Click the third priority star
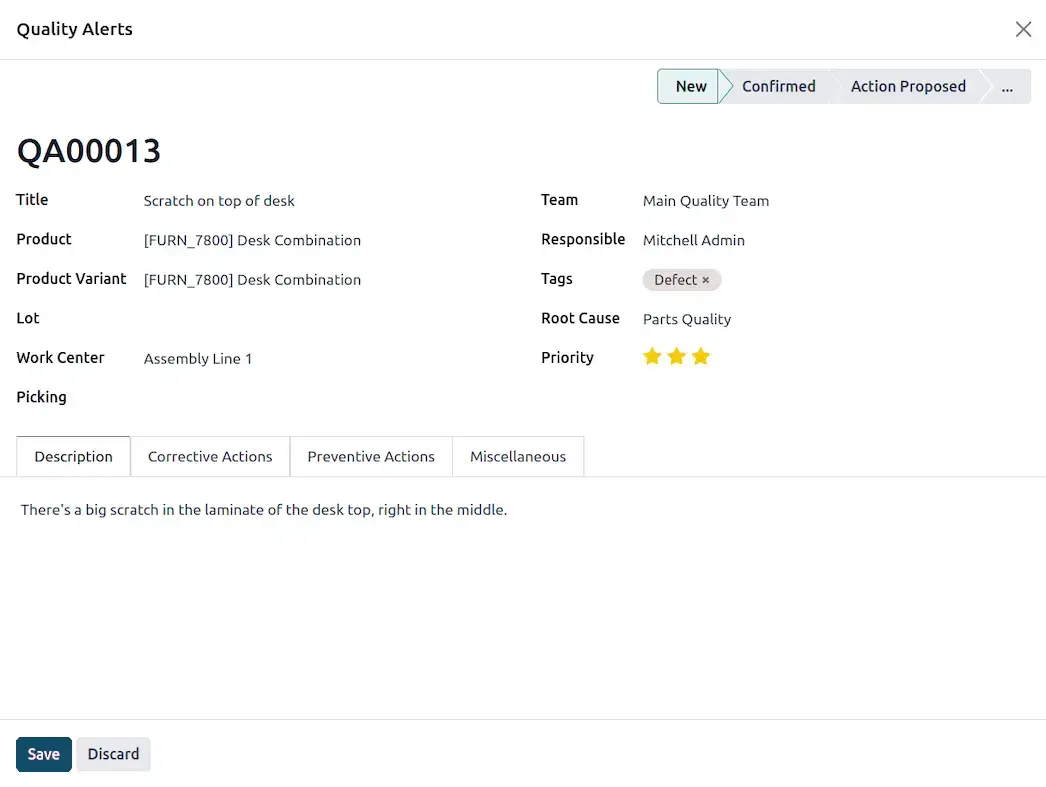 (700, 357)
